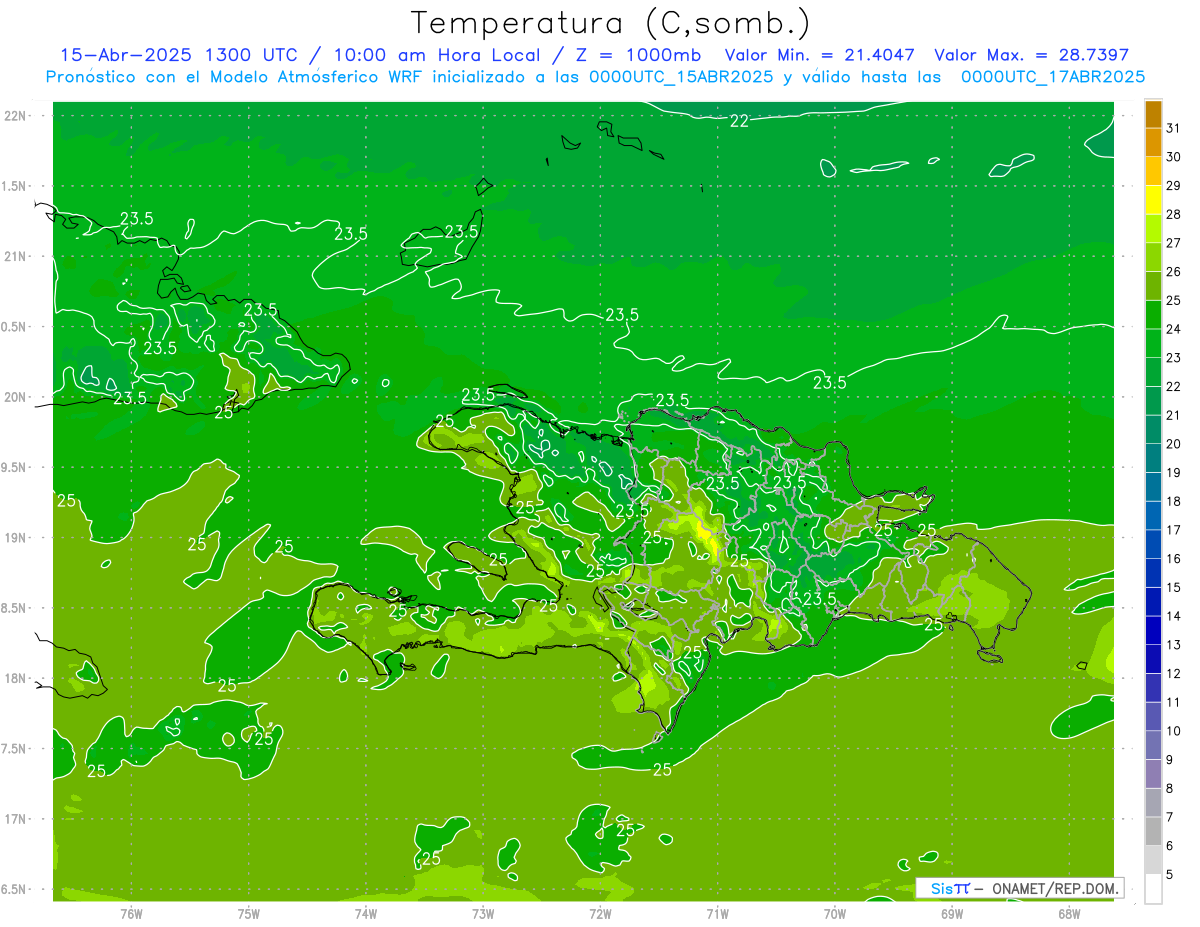Click the purple color bar segment between 9 and 10

pos(1153,745)
